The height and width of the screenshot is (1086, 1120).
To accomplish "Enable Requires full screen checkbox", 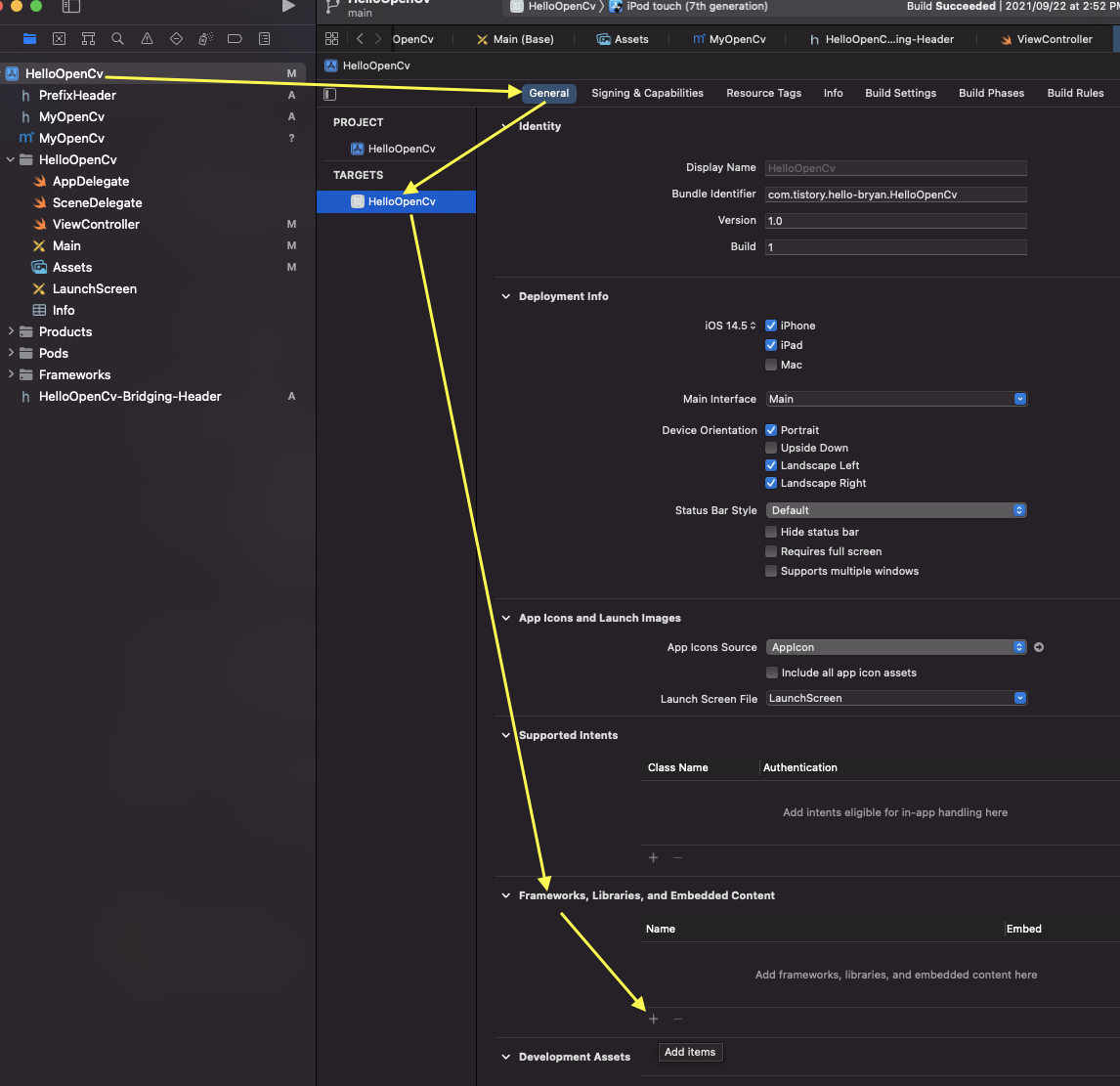I will 771,551.
